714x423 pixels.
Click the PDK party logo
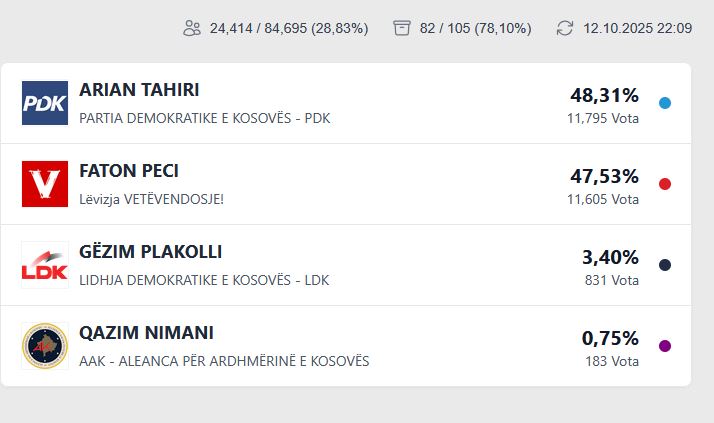point(45,103)
